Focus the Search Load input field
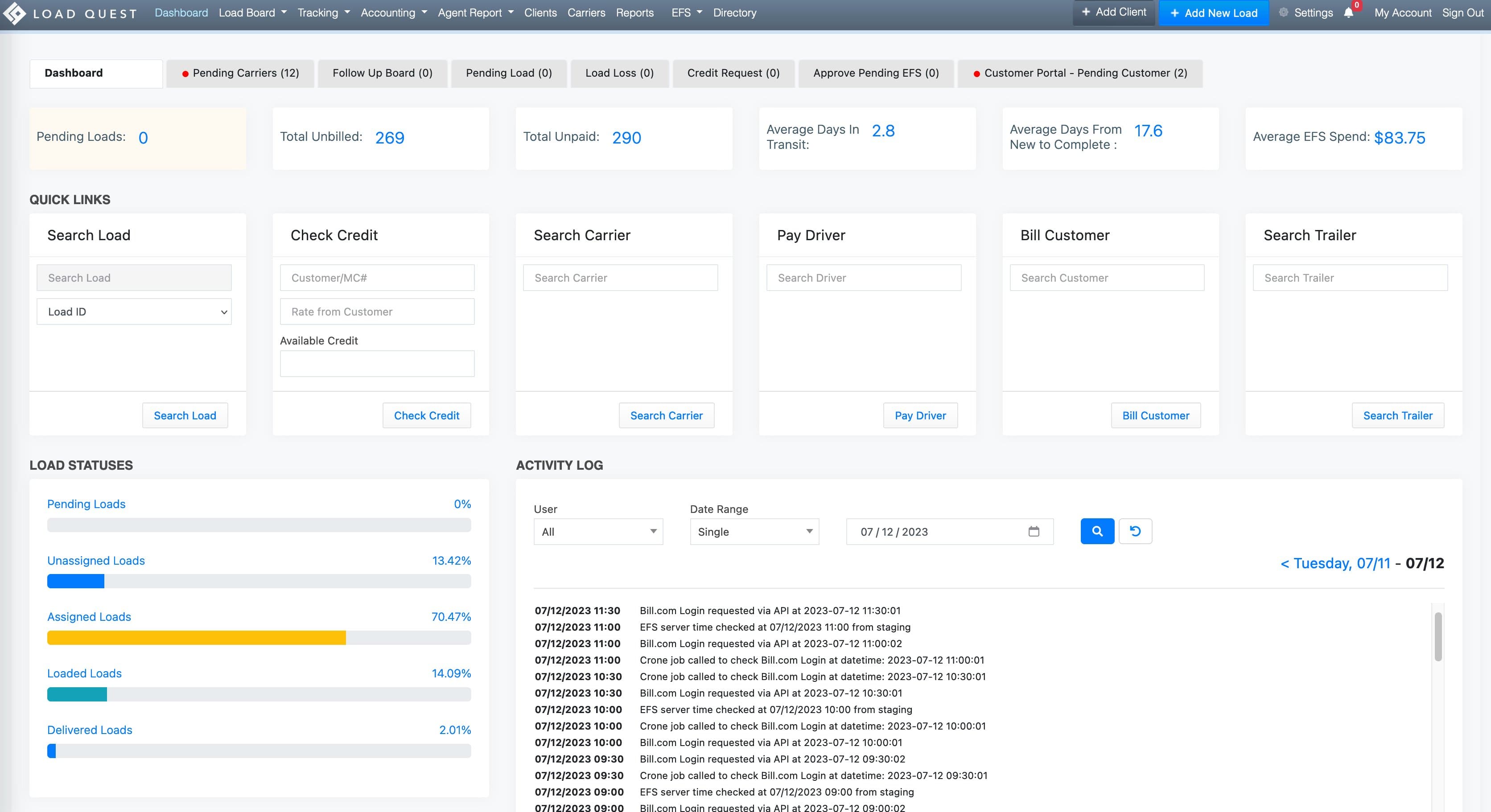Viewport: 1491px width, 812px height. click(x=134, y=278)
